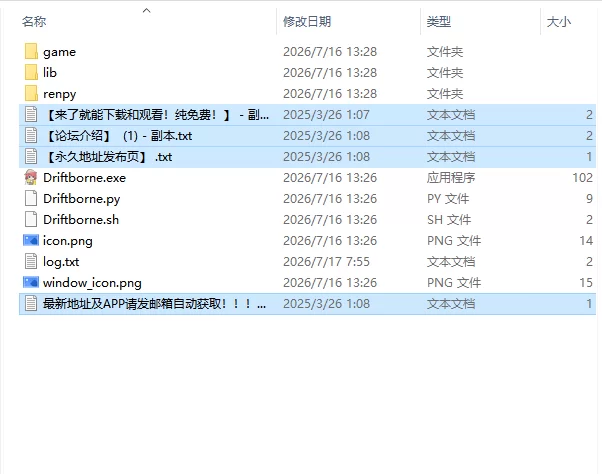Click the window_icon.png image icon

coord(31,282)
